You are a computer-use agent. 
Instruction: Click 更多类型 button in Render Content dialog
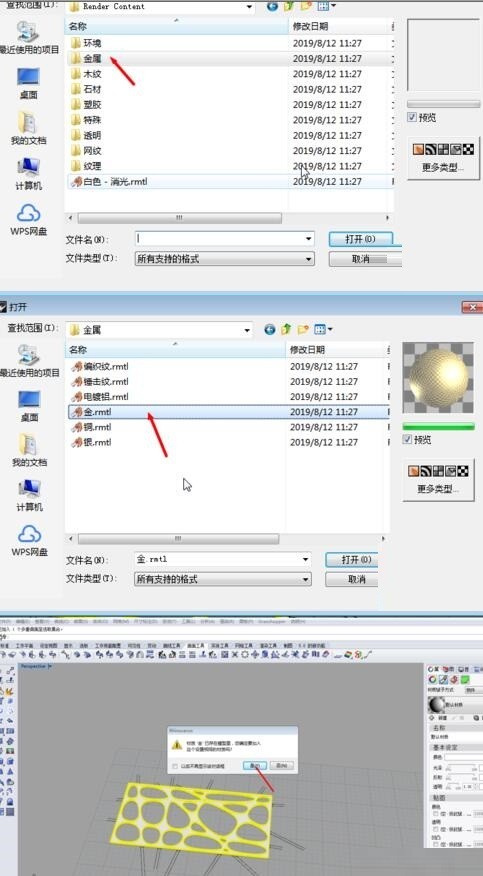443,158
